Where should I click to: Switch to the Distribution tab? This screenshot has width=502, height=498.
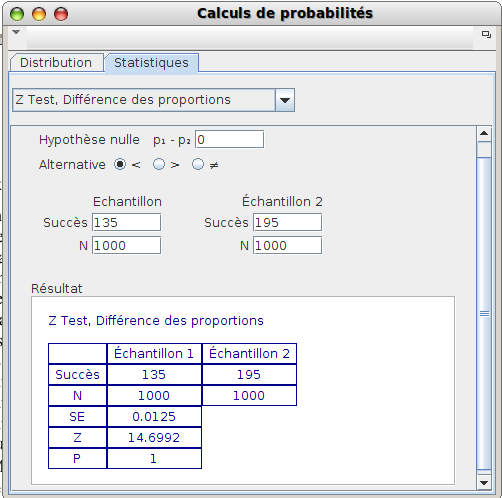click(x=56, y=63)
